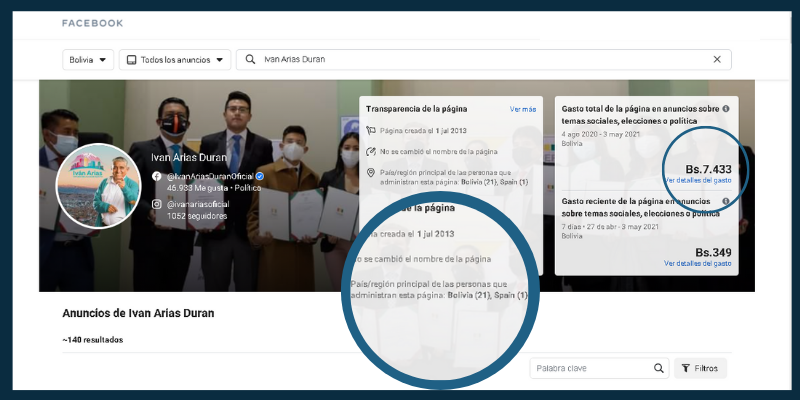Image resolution: width=800 pixels, height=400 pixels.
Task: Click the Palabra clave keyword field
Action: point(599,368)
